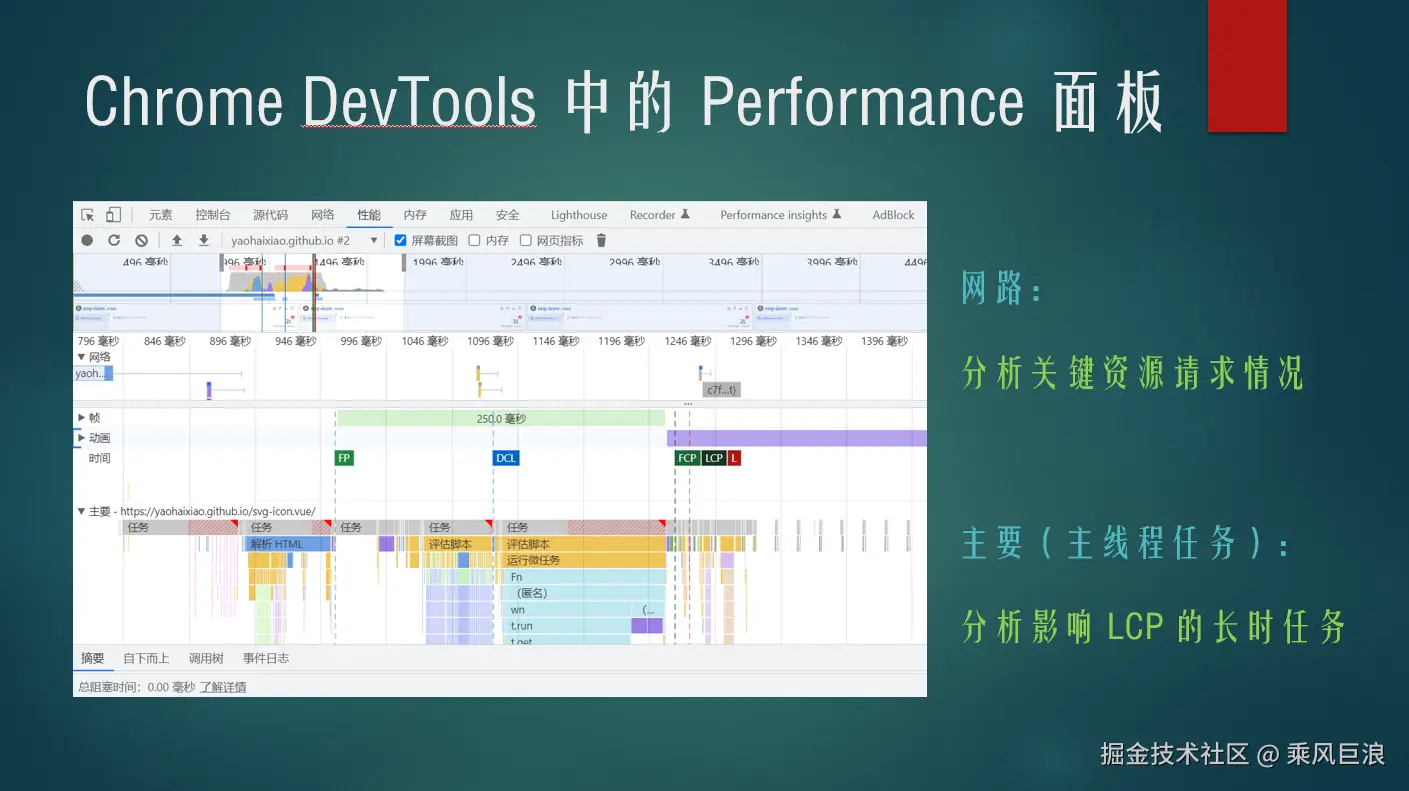Click the 分析影响 LCP 的长时任务 text
This screenshot has height=791, width=1409.
[x=1153, y=627]
